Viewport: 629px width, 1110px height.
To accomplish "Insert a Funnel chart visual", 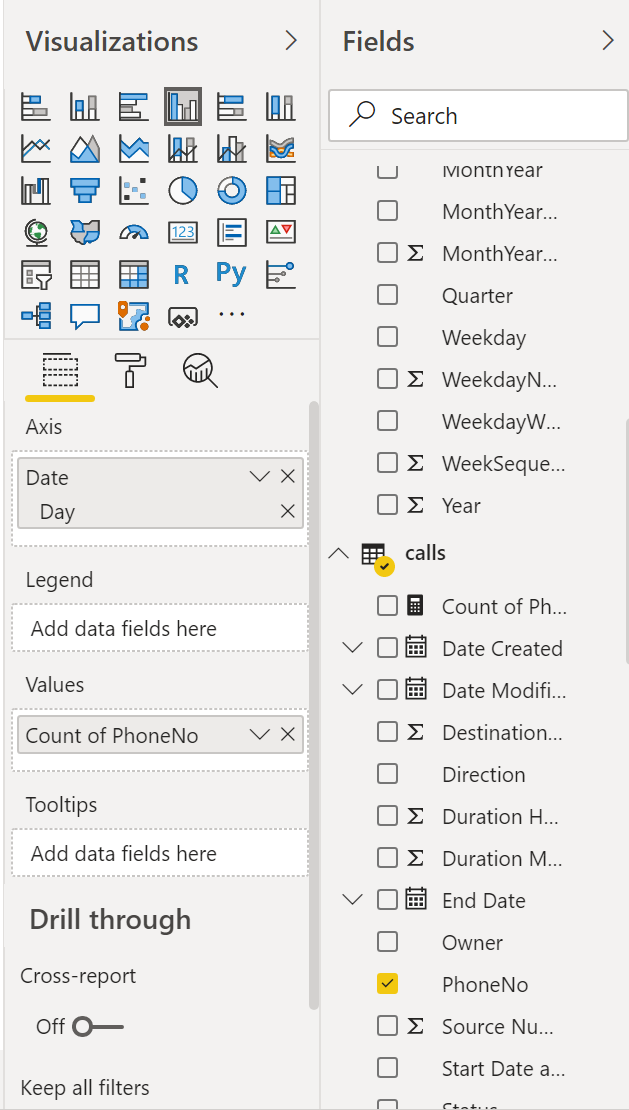I will [x=84, y=190].
